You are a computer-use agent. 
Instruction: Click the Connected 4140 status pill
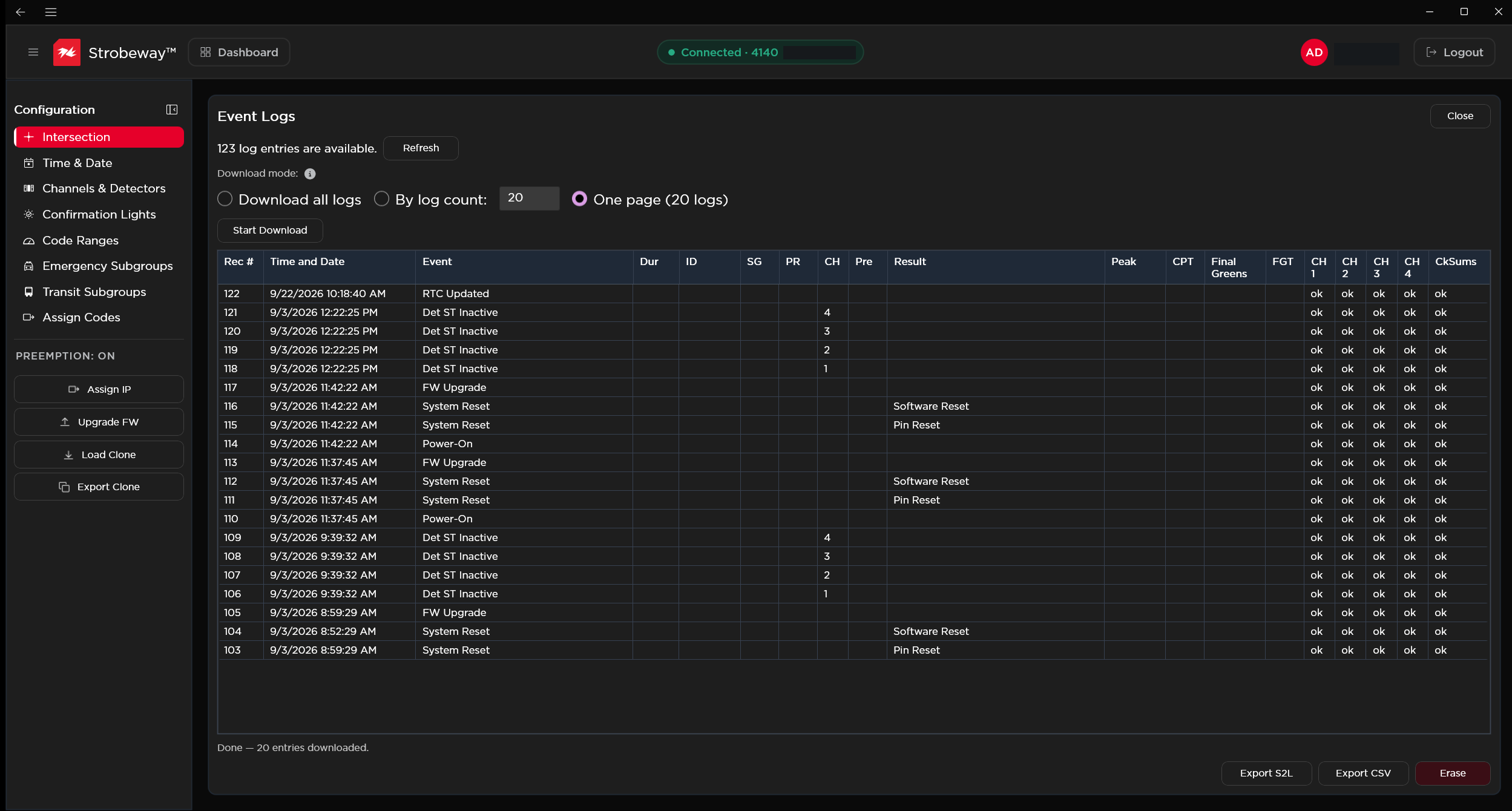[x=760, y=52]
